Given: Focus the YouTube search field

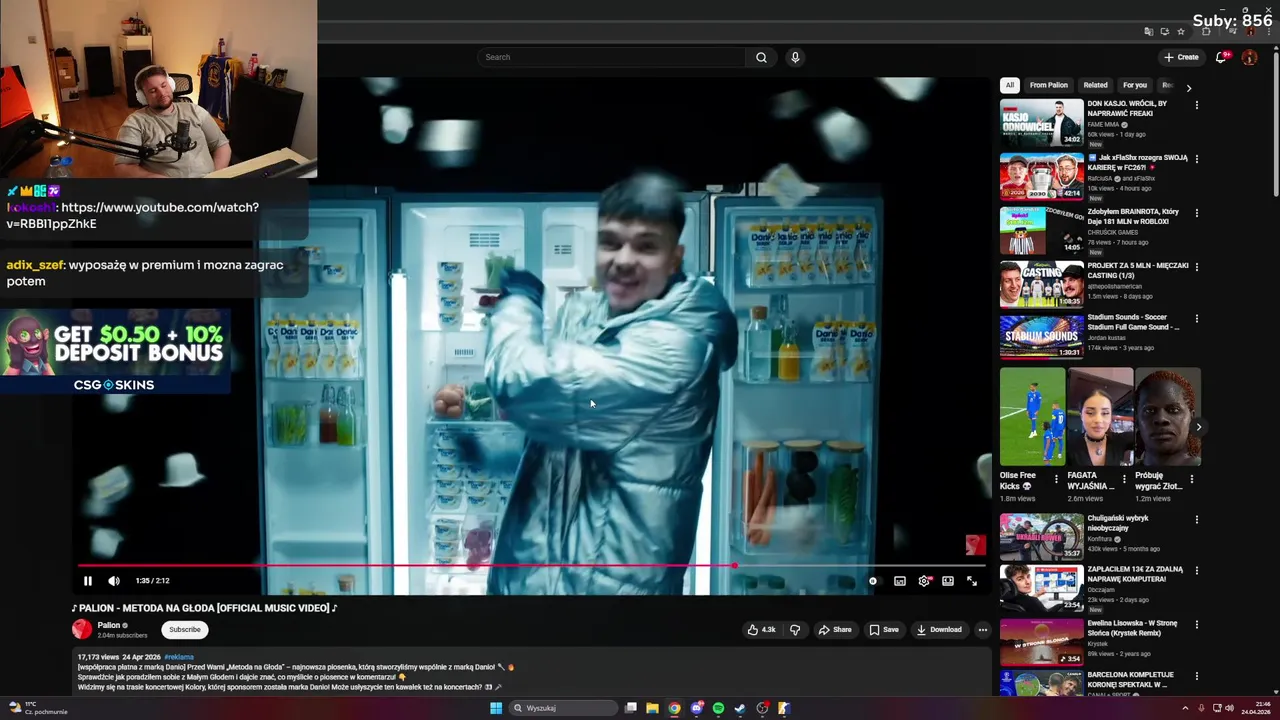Looking at the screenshot, I should coord(611,57).
